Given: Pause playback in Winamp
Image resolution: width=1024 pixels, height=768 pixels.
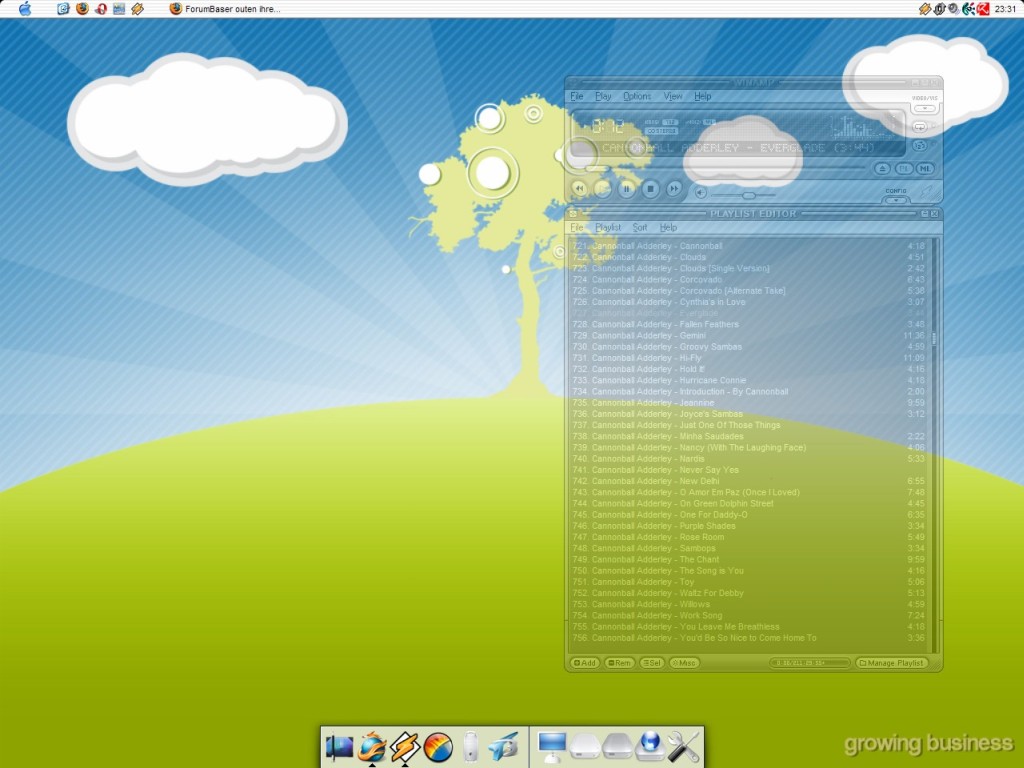Looking at the screenshot, I should click(x=626, y=189).
